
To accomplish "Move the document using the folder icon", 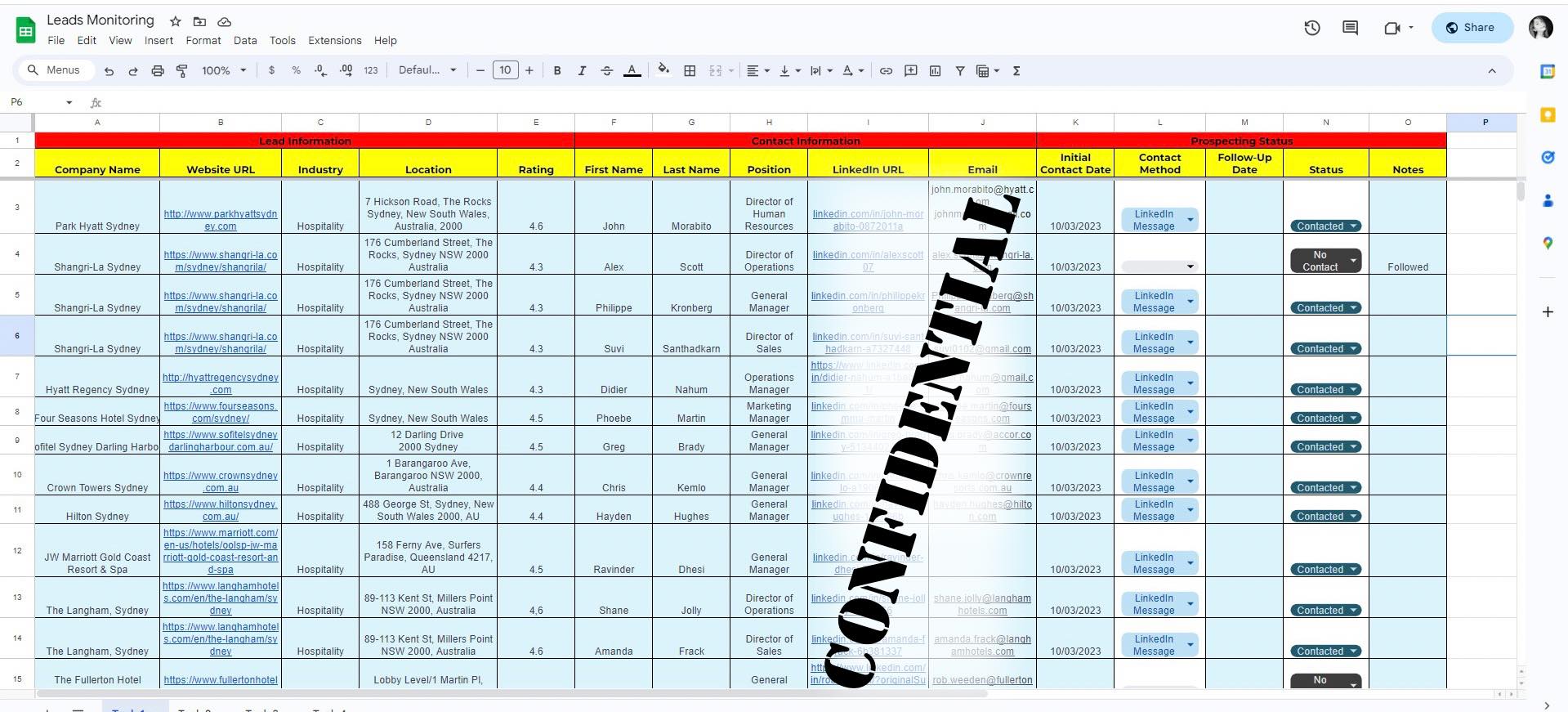I will point(199,21).
